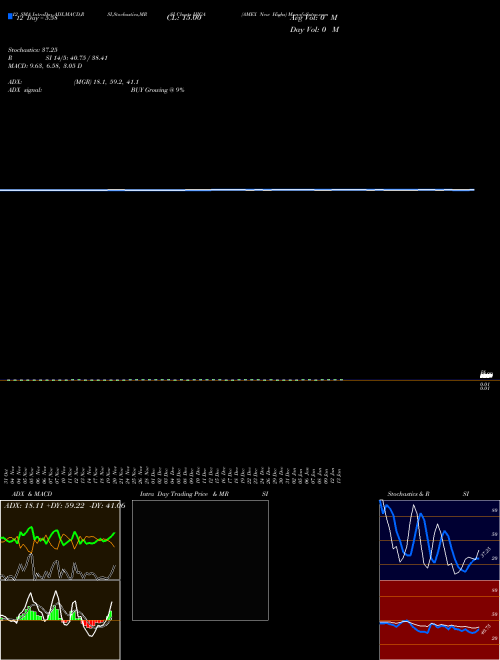Click the 'ADX: 18.11 +DY: 59.22 -DY: 41.06' header
The width and height of the screenshot is (500, 660).
pyautogui.click(x=64, y=506)
